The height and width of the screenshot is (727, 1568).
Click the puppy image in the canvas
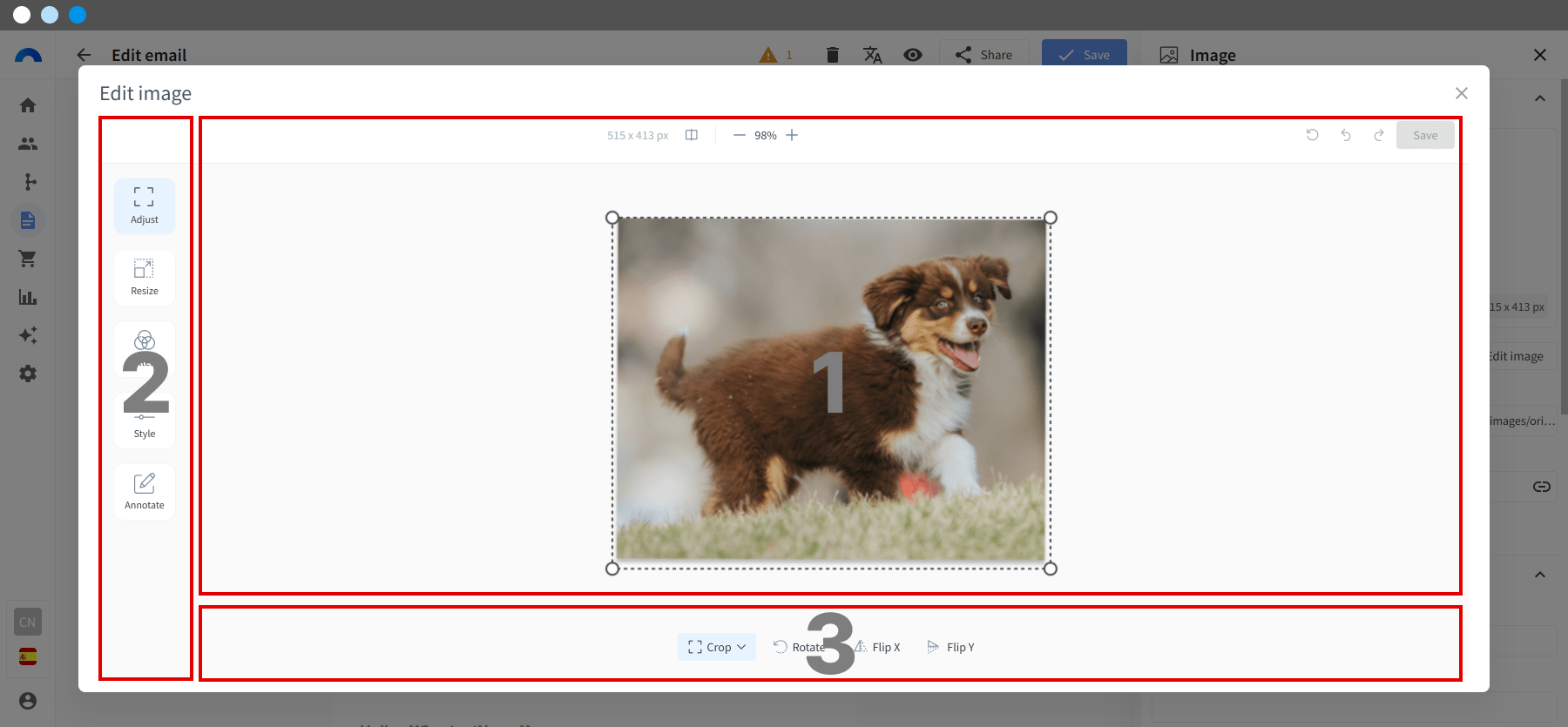click(x=831, y=389)
